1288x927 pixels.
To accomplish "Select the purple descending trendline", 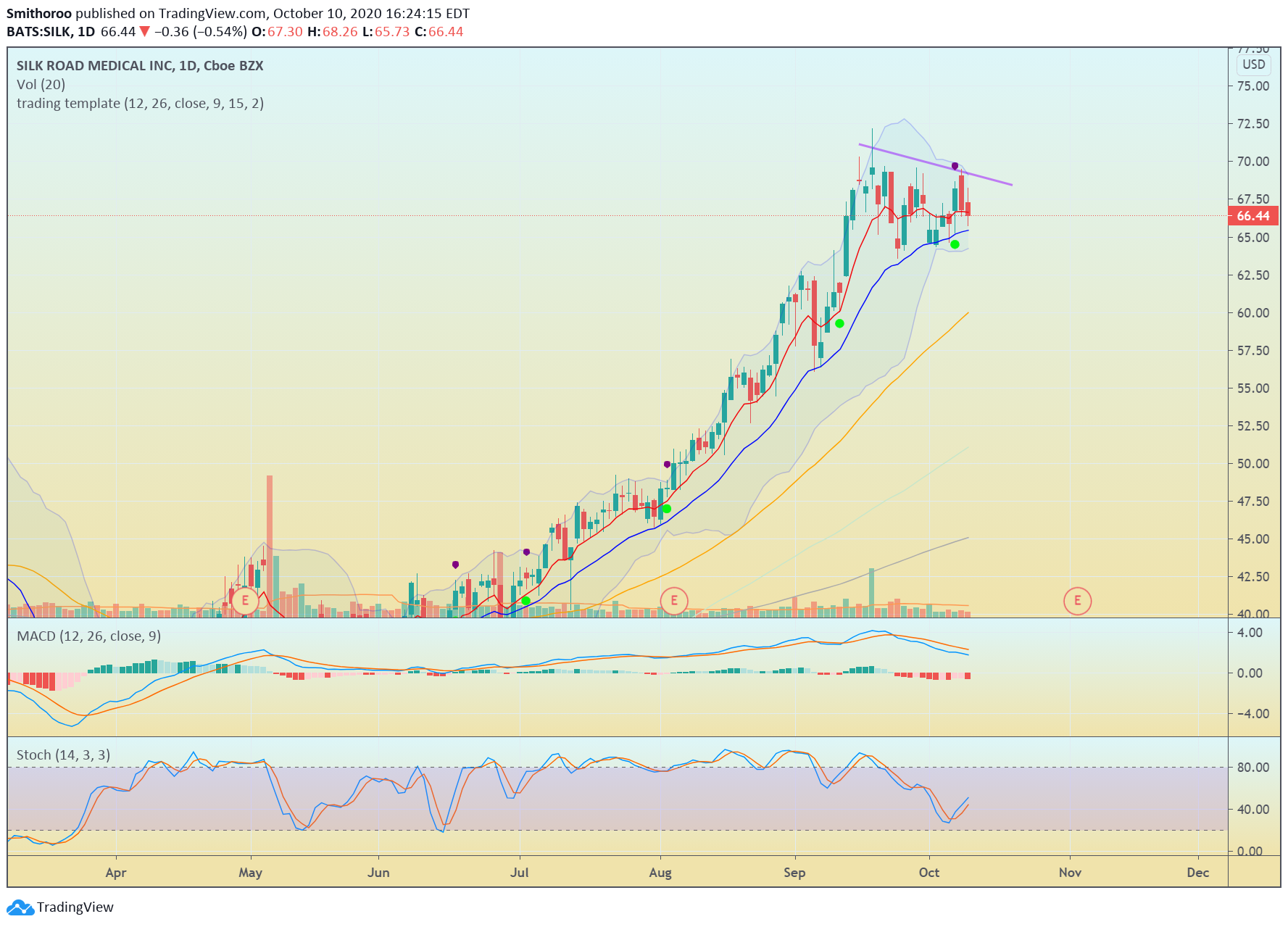I will [x=935, y=165].
